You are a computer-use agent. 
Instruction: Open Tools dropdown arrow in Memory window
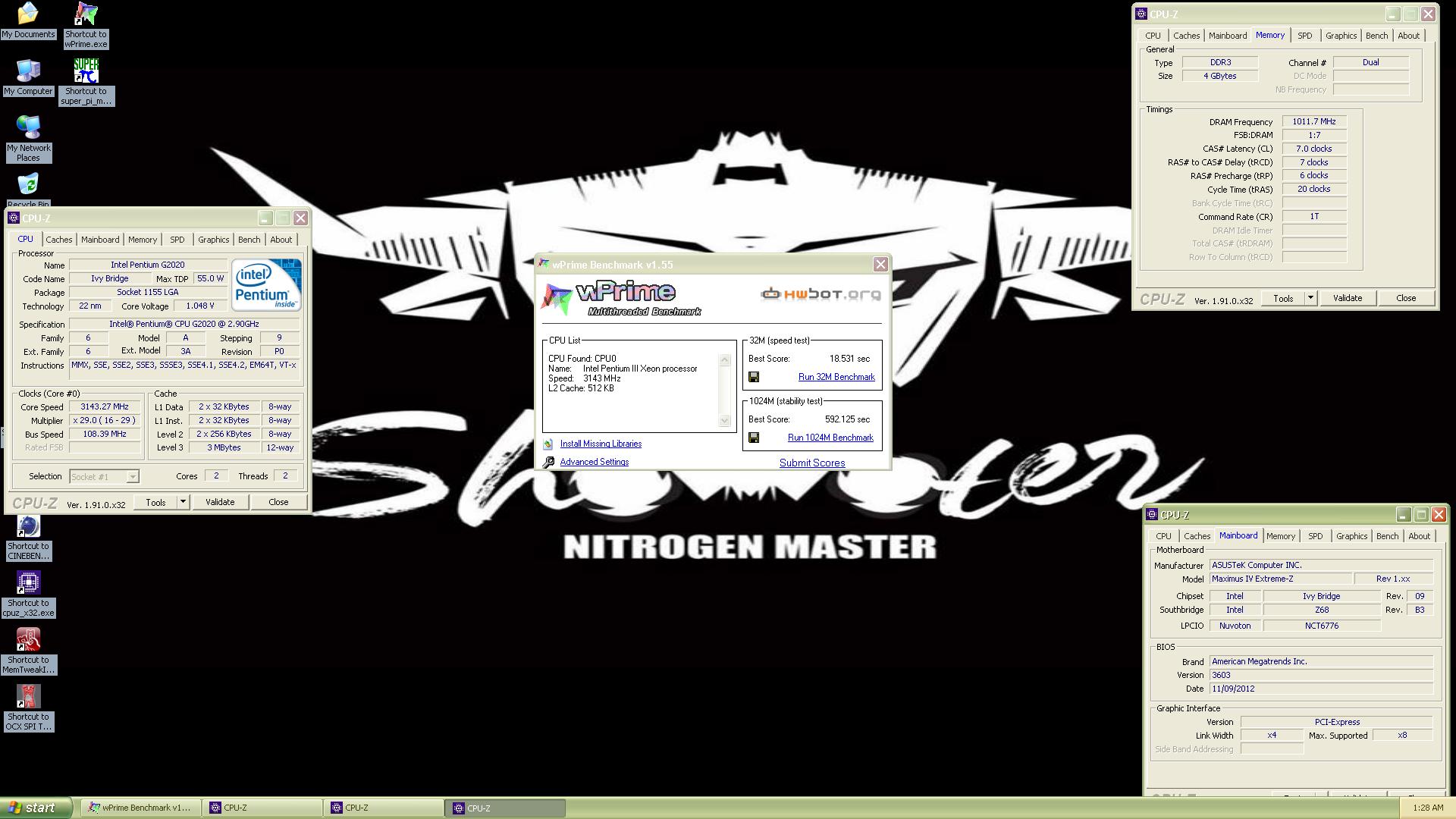coord(1310,298)
